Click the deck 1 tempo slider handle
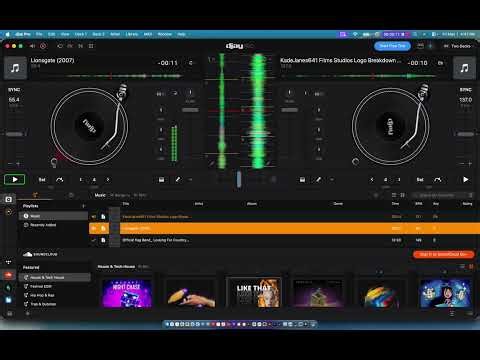Screen dimensions: 480x360 pyautogui.click(x=14, y=134)
